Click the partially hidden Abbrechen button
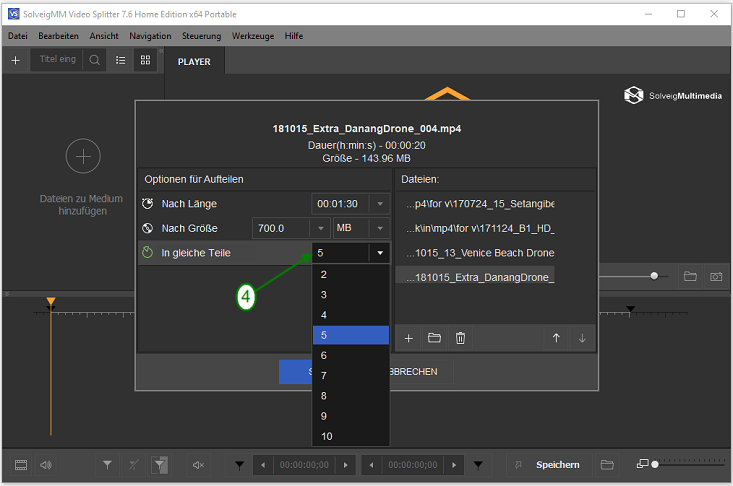 click(x=421, y=372)
